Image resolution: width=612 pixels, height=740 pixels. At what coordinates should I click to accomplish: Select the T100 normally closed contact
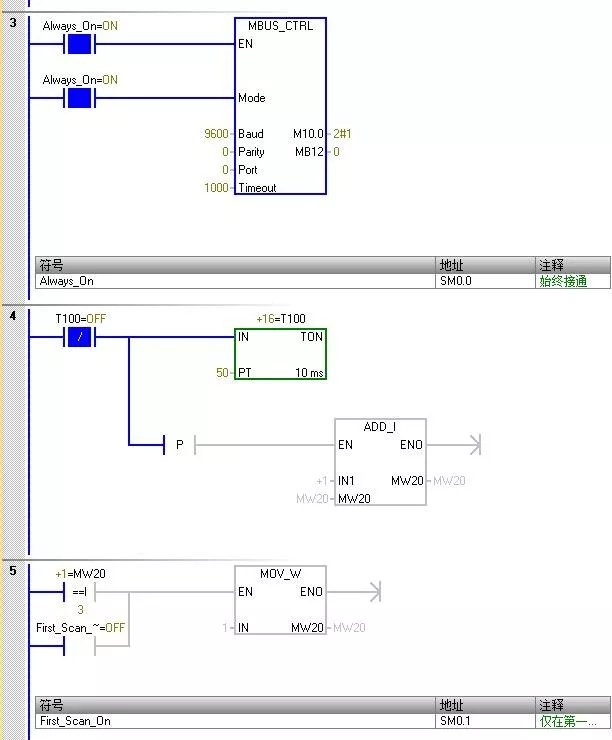pyautogui.click(x=78, y=338)
